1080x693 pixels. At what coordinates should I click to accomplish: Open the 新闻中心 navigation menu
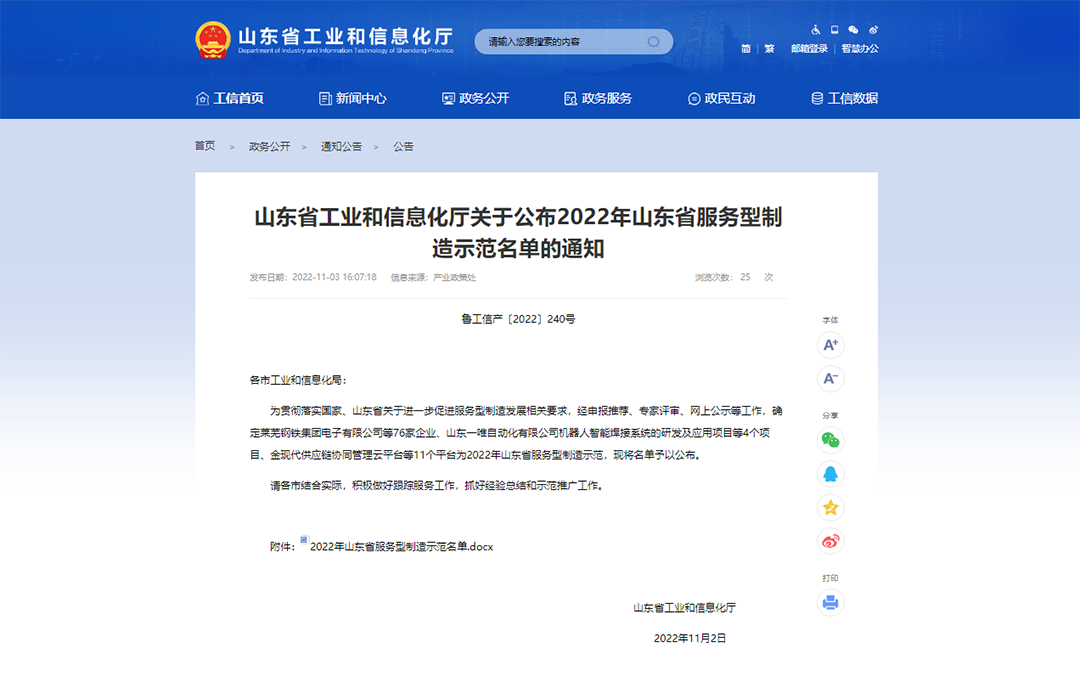pos(352,98)
